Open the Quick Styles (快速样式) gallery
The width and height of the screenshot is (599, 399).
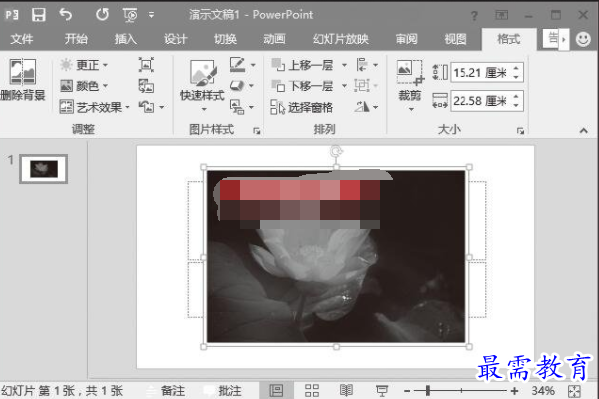(x=202, y=85)
